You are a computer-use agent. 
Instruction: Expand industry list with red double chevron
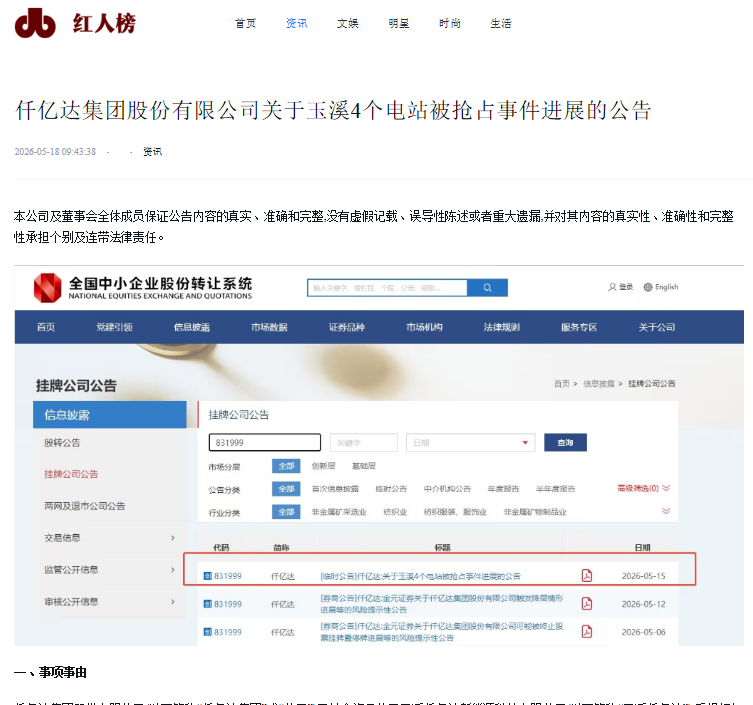666,511
